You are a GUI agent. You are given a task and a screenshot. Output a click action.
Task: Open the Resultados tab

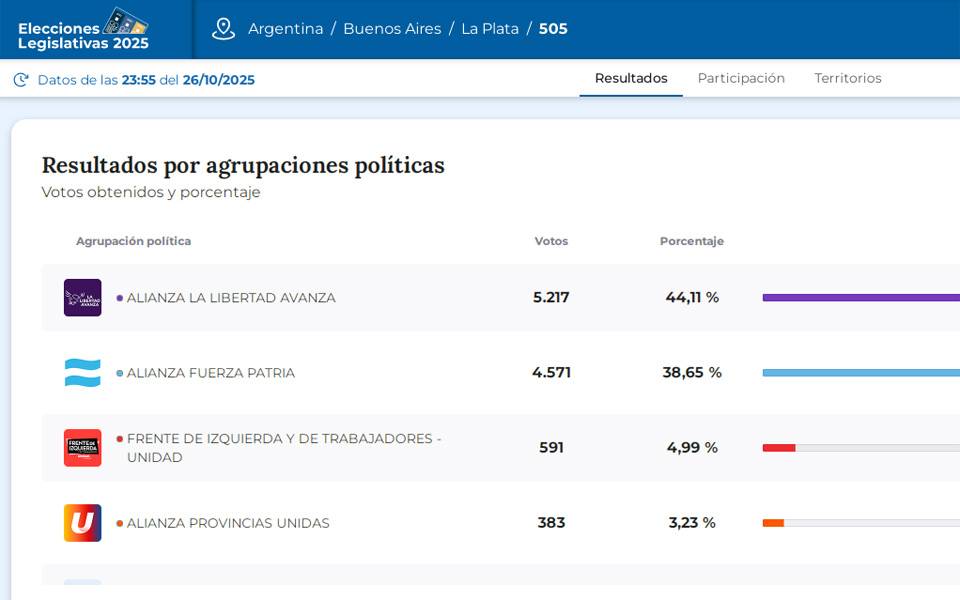(631, 78)
